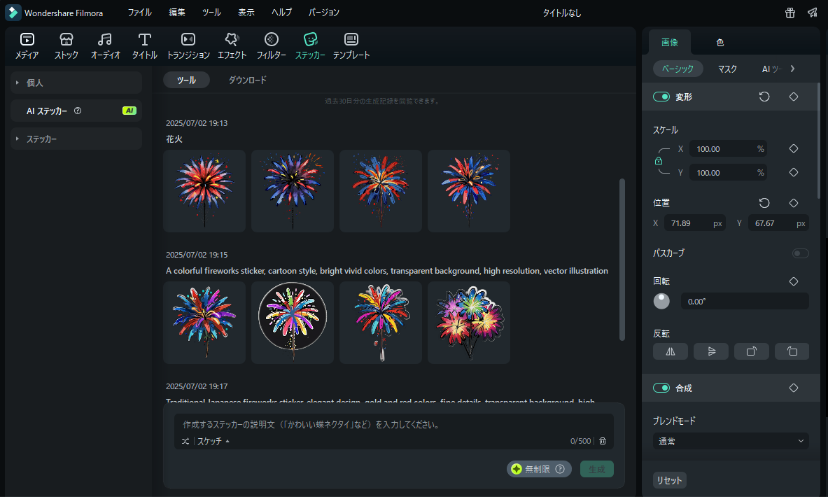Click the rotation dial knob
The width and height of the screenshot is (828, 497).
coord(662,301)
